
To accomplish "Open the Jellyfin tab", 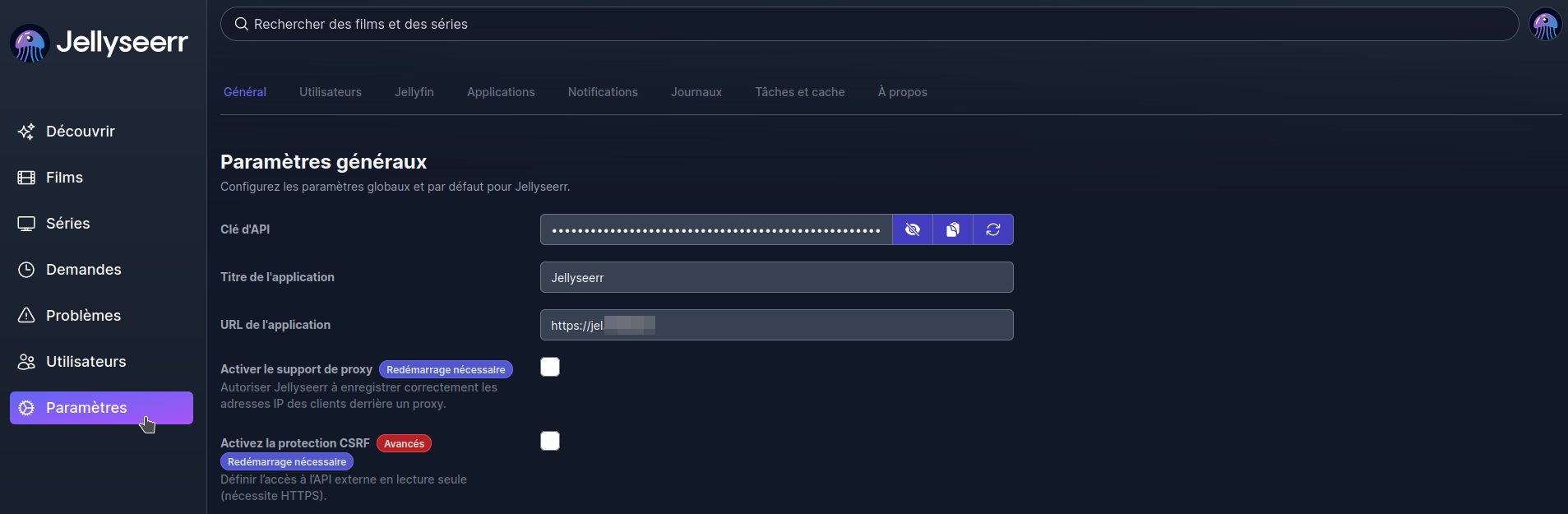I will click(414, 92).
